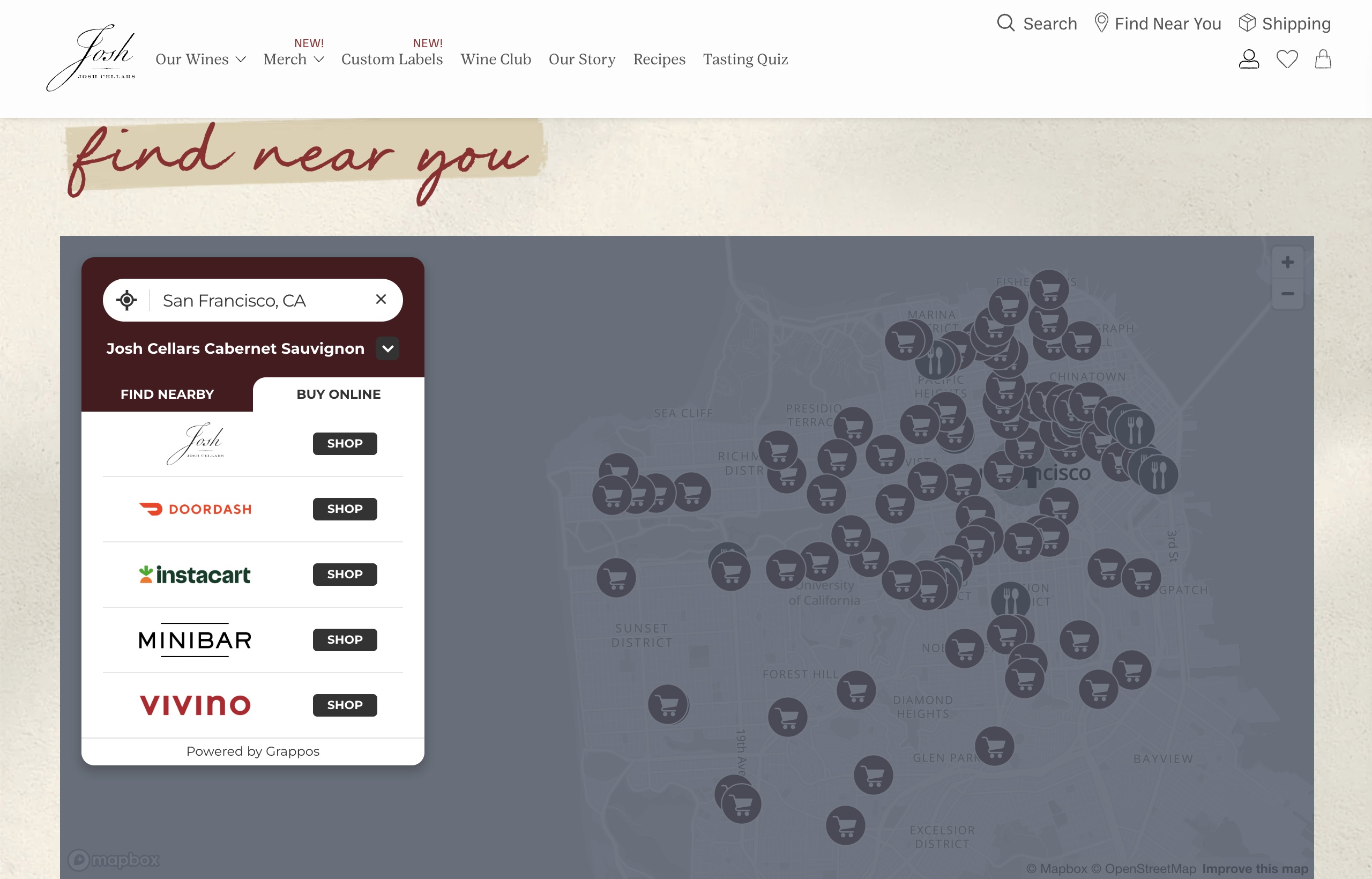
Task: Click the Shipping box icon link
Action: pyautogui.click(x=1284, y=24)
